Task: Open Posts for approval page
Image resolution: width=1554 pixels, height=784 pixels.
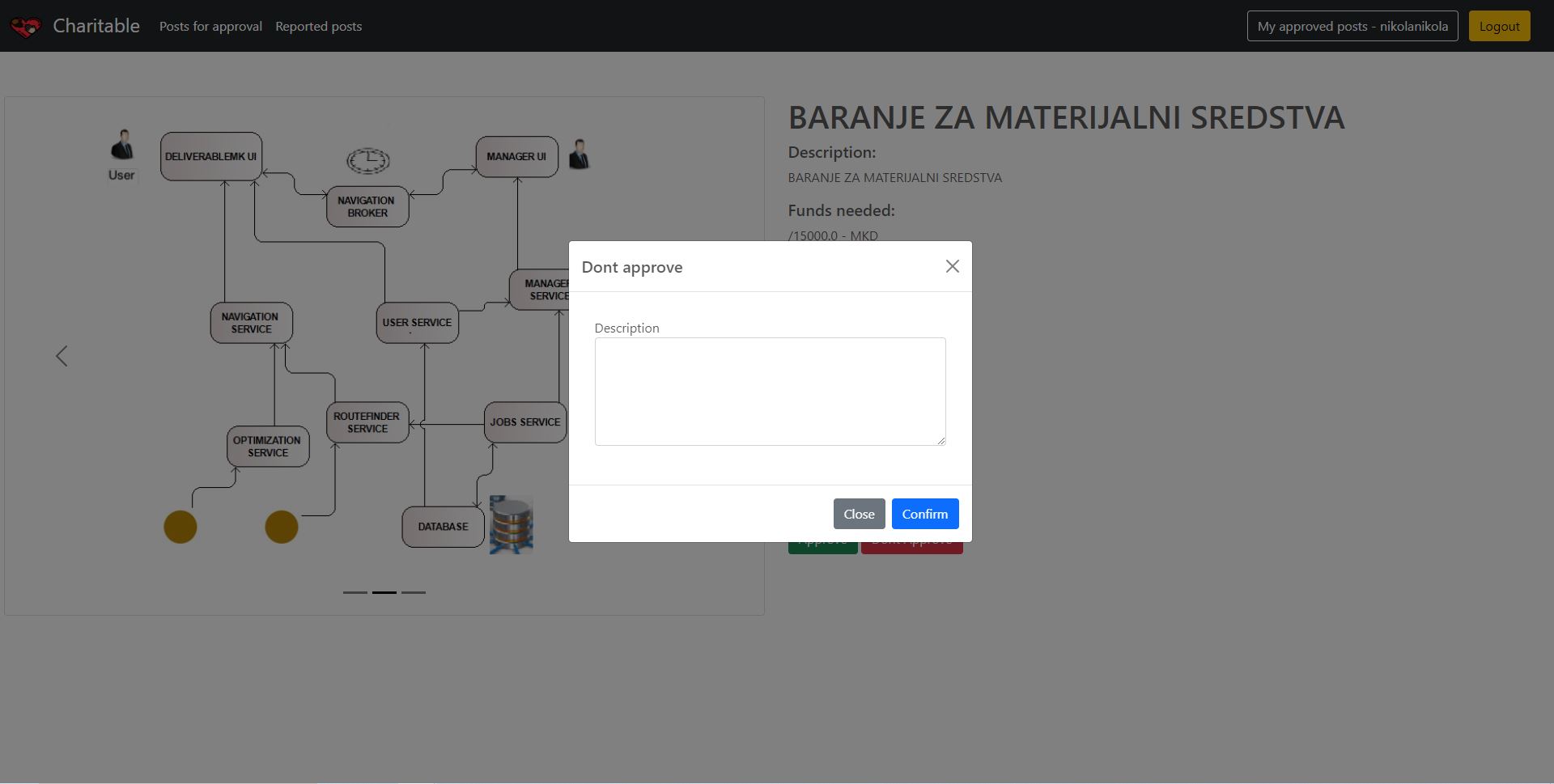Action: coord(210,27)
